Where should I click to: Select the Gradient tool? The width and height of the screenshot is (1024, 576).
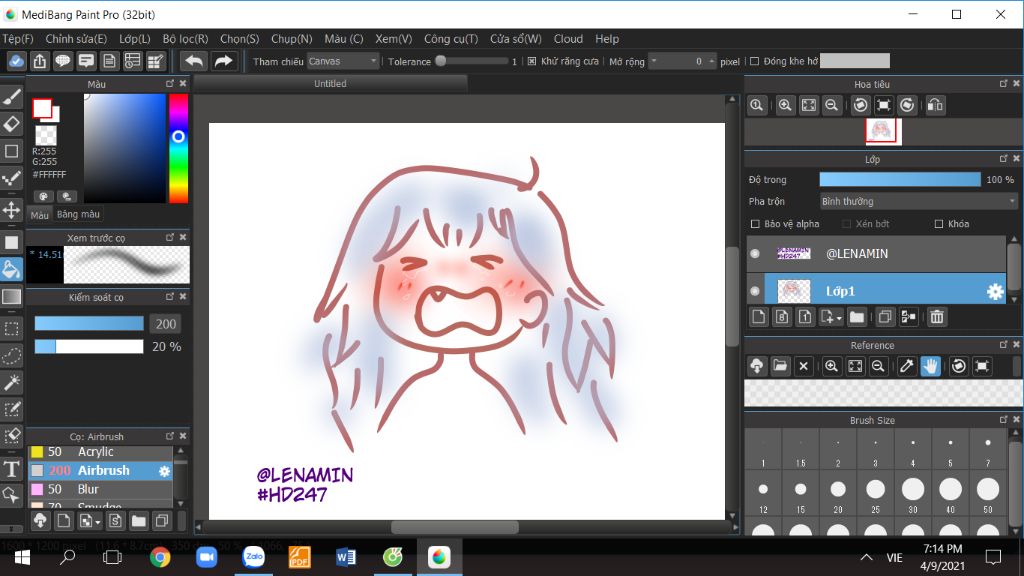point(12,296)
